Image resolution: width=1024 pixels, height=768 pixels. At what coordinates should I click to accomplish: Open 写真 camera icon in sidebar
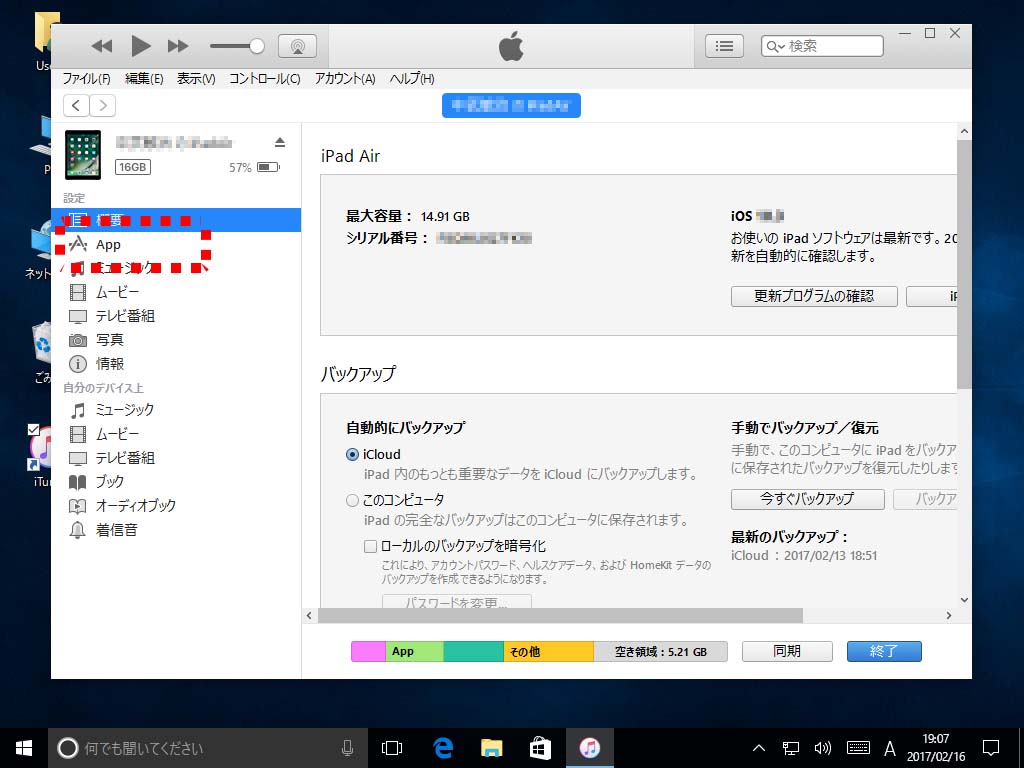[78, 340]
